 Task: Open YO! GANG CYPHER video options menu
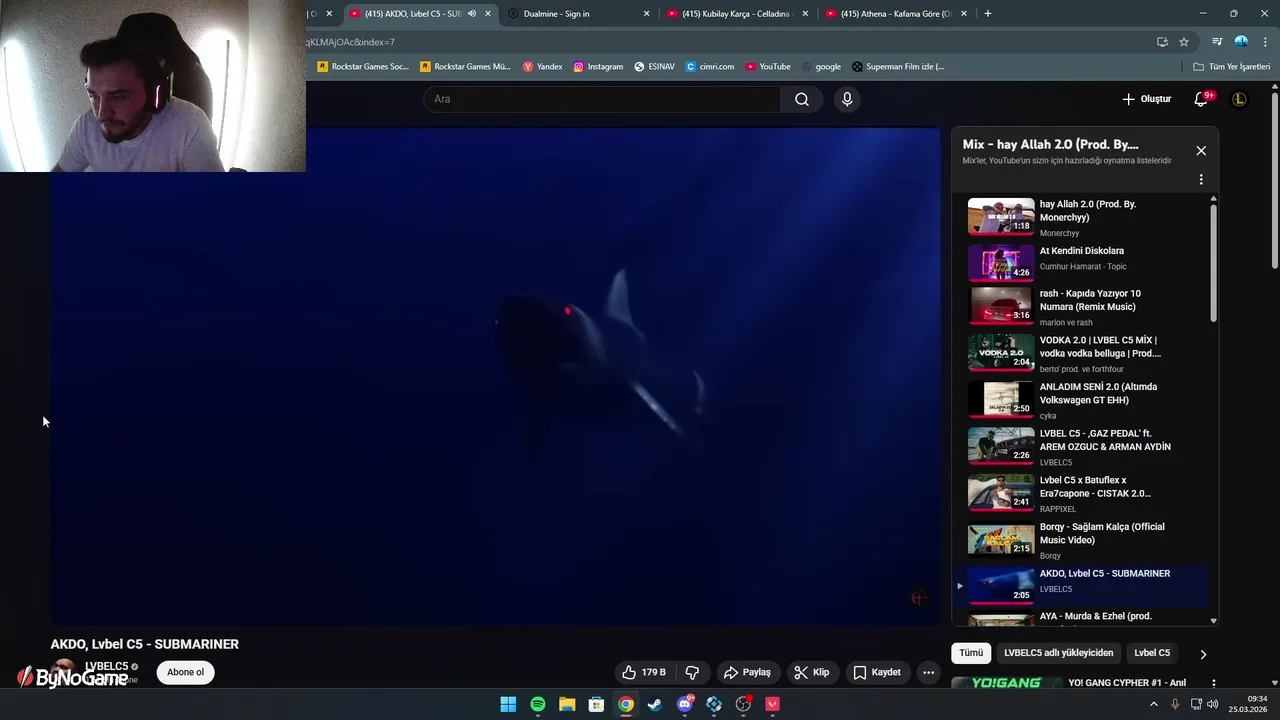(x=1213, y=683)
